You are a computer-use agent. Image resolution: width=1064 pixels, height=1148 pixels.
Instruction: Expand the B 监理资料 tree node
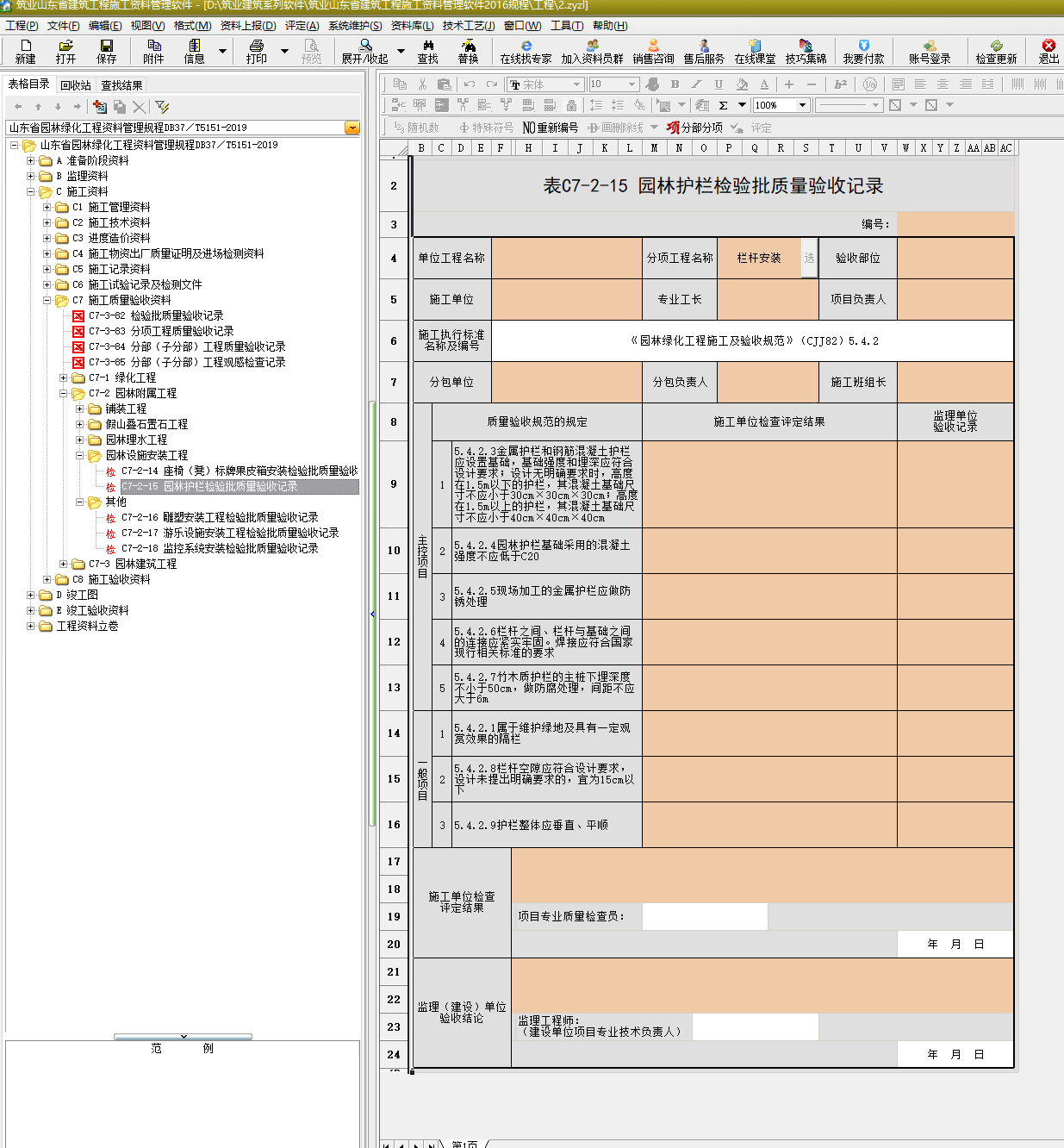31,176
